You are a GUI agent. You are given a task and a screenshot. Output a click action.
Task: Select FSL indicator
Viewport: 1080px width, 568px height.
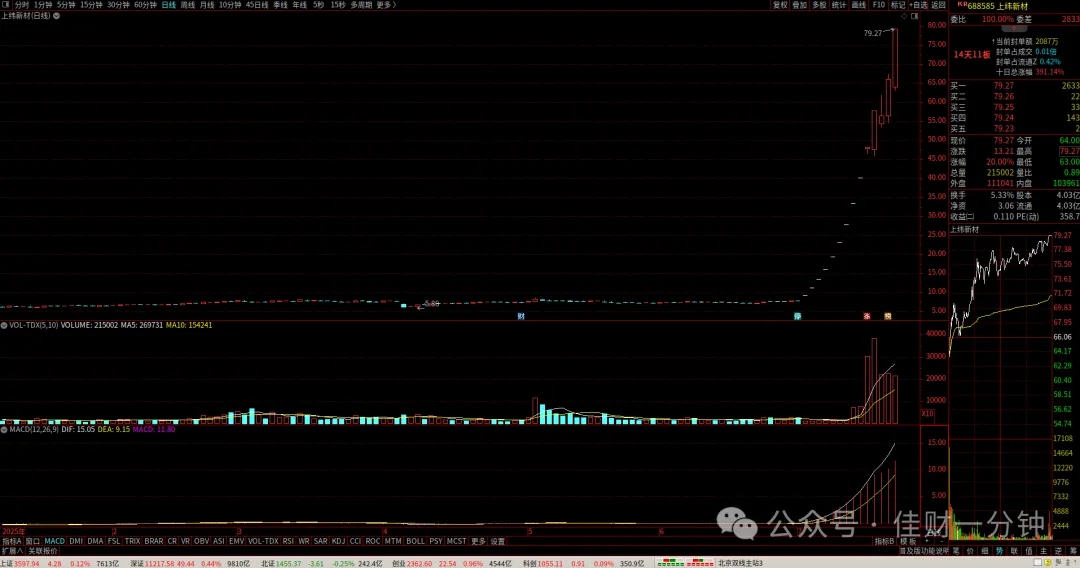point(114,541)
